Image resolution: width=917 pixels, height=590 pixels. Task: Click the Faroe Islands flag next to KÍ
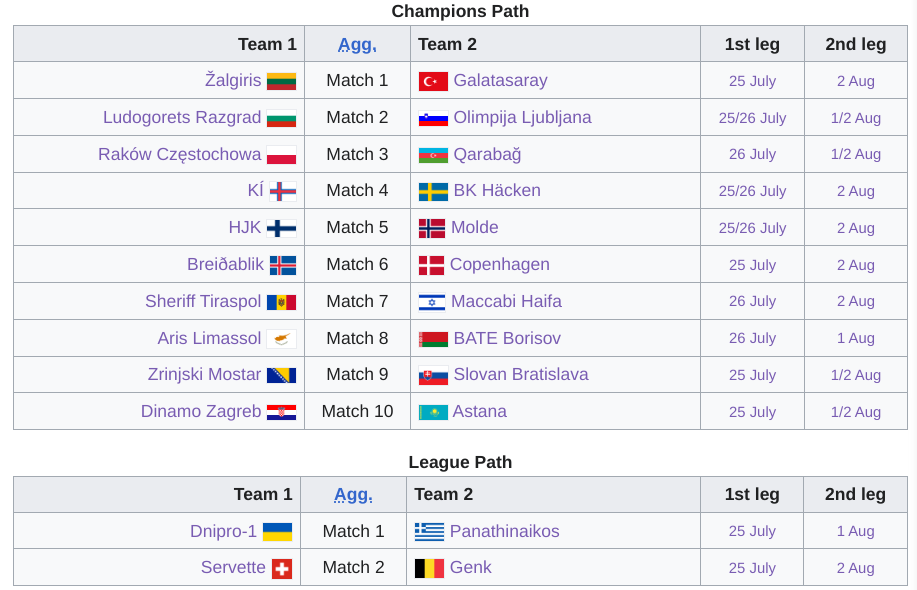click(x=283, y=191)
